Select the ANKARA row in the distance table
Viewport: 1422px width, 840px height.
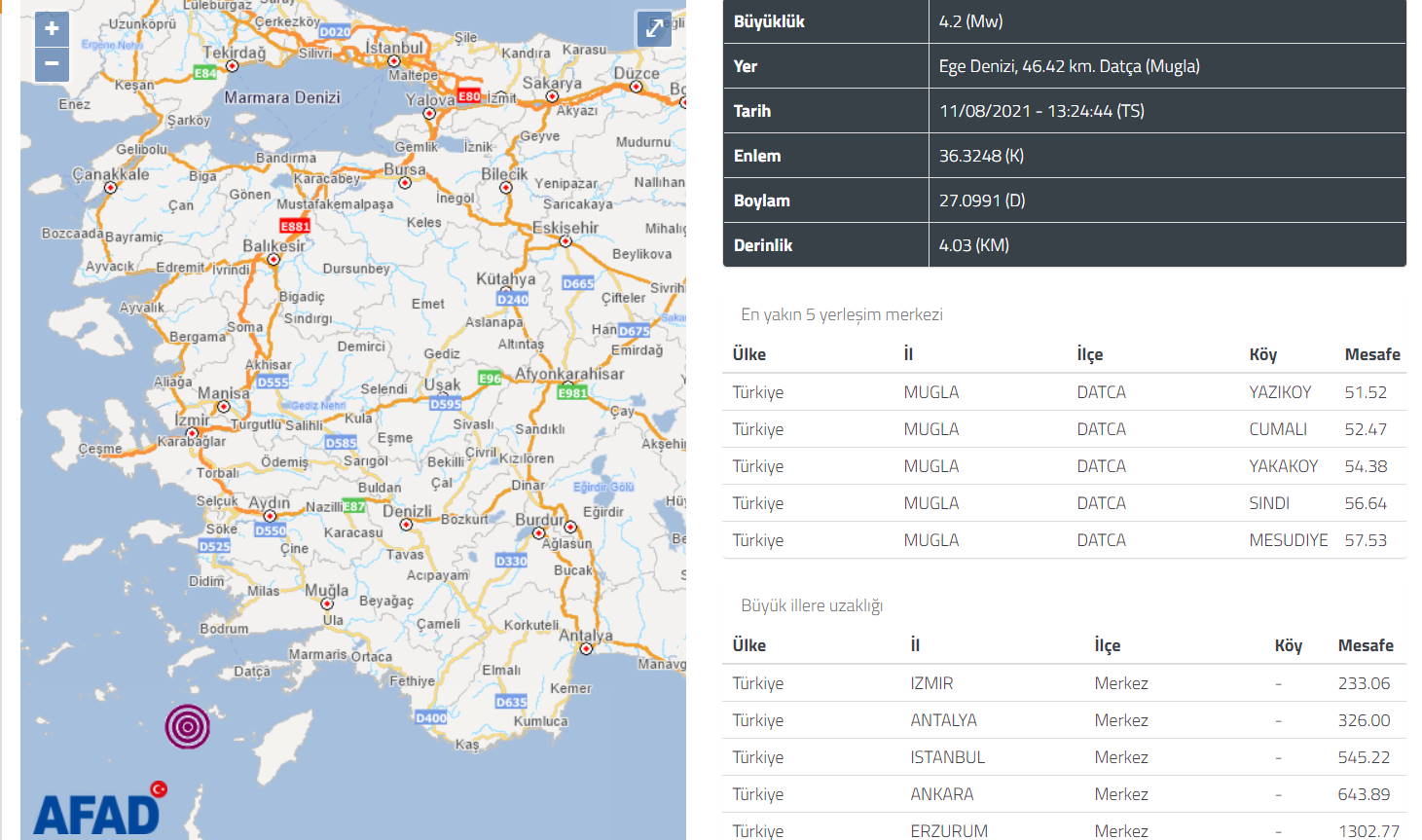941,794
